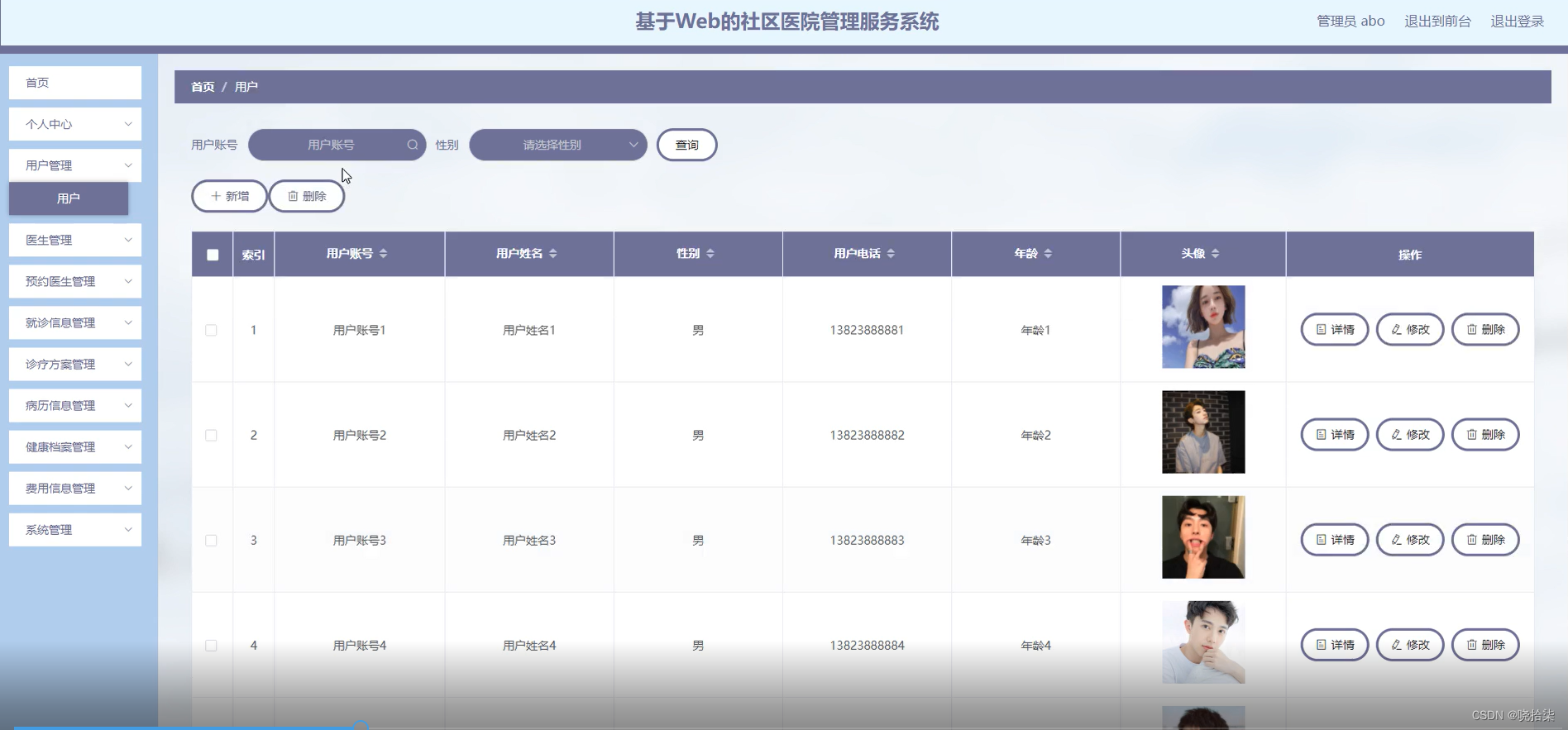The height and width of the screenshot is (730, 1568).
Task: Expand 诊疗方案管理 sidebar menu
Action: (75, 364)
